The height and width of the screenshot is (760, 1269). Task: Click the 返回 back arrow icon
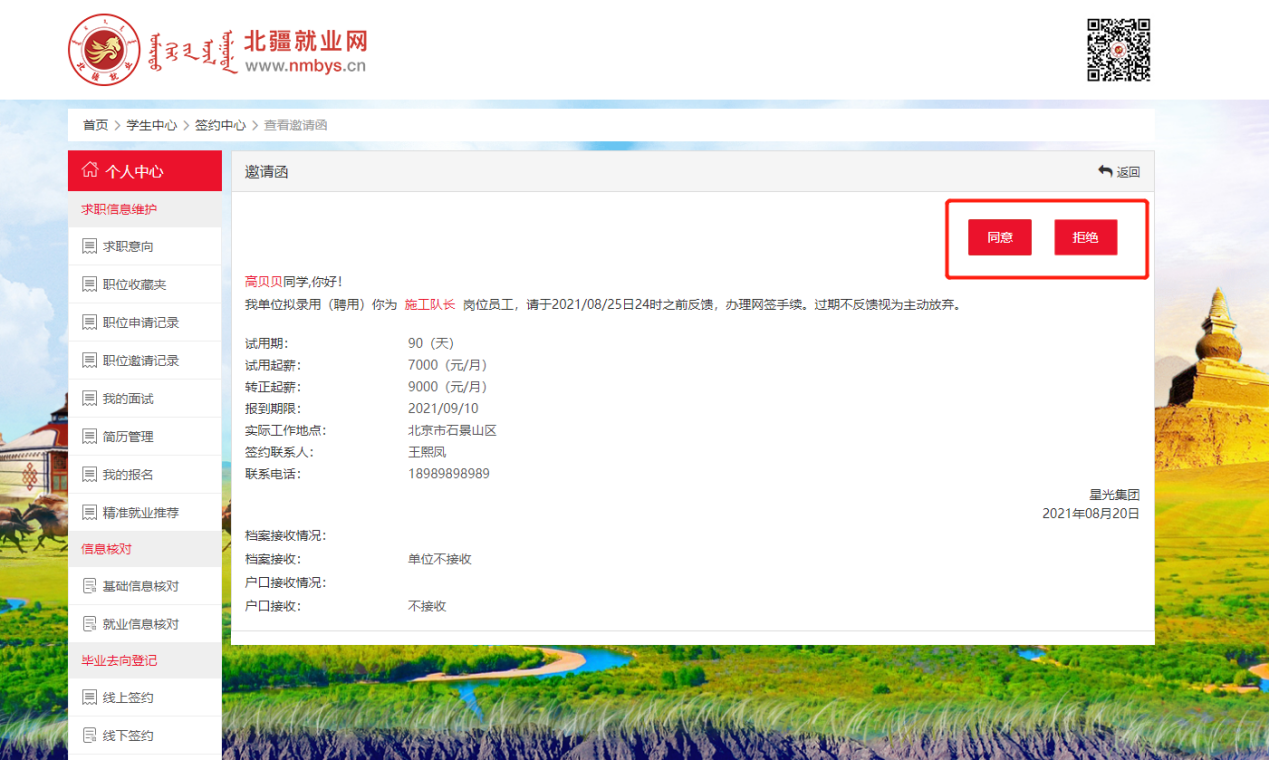(1105, 171)
